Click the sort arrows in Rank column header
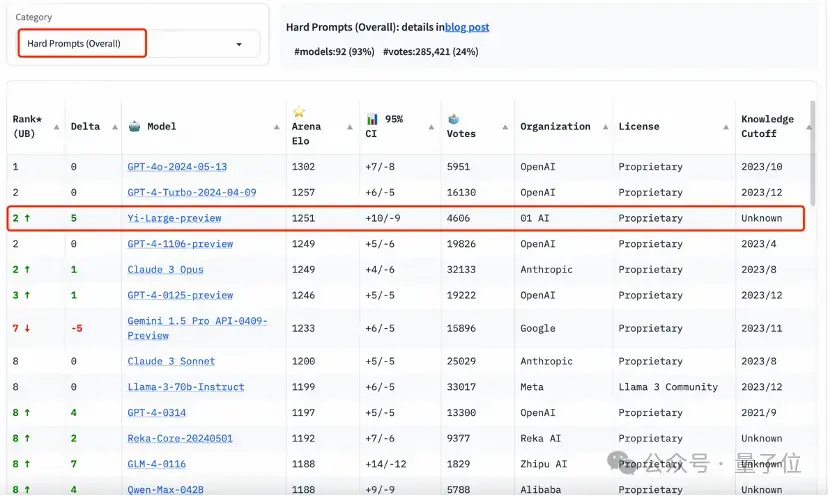Image resolution: width=828 pixels, height=496 pixels. (x=55, y=127)
